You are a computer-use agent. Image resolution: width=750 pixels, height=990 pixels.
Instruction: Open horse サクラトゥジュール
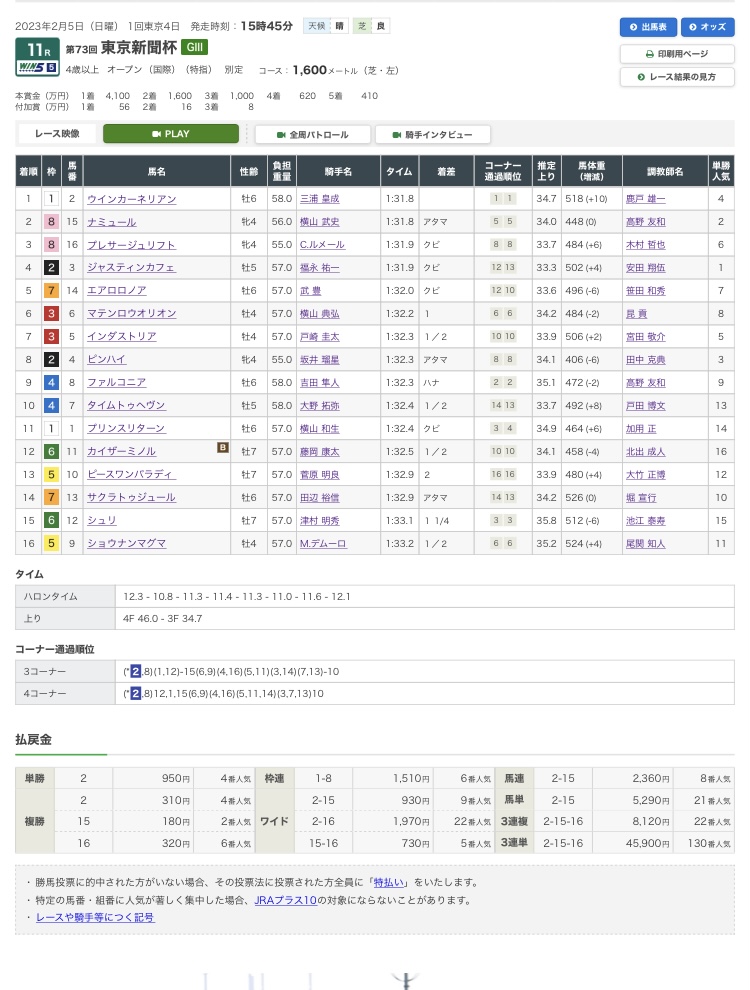click(131, 498)
